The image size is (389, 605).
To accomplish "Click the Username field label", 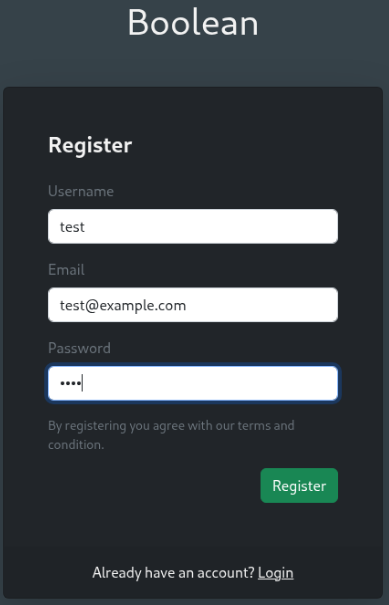I will 81,191.
